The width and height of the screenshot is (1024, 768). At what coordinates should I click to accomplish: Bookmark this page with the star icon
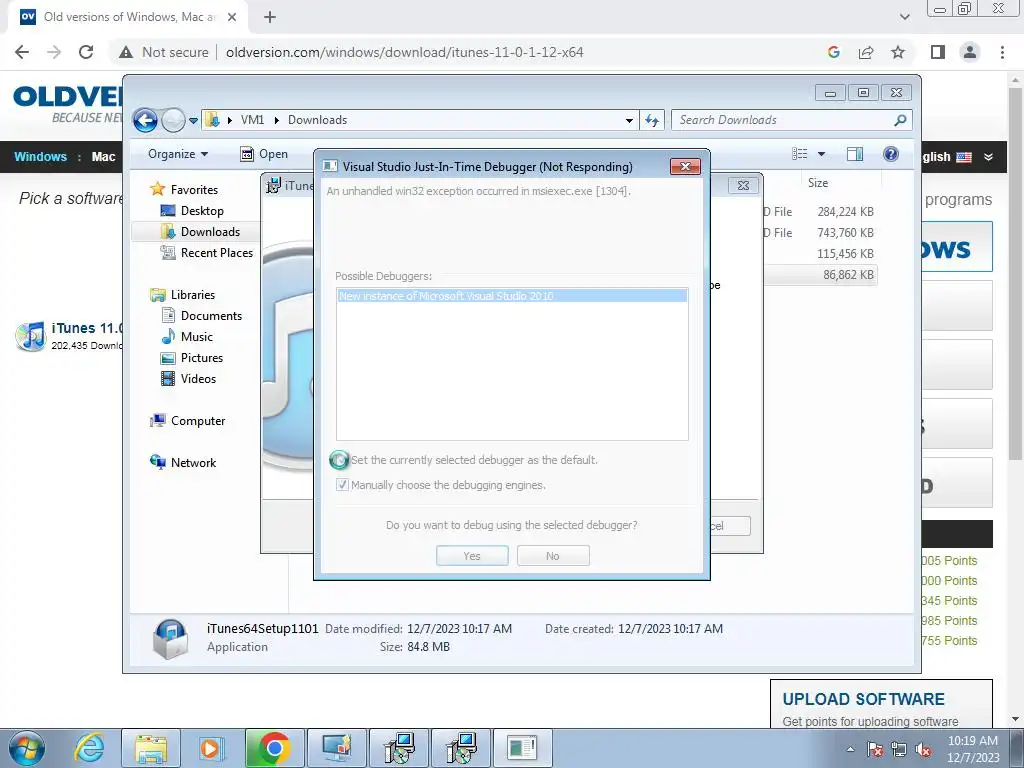click(898, 52)
